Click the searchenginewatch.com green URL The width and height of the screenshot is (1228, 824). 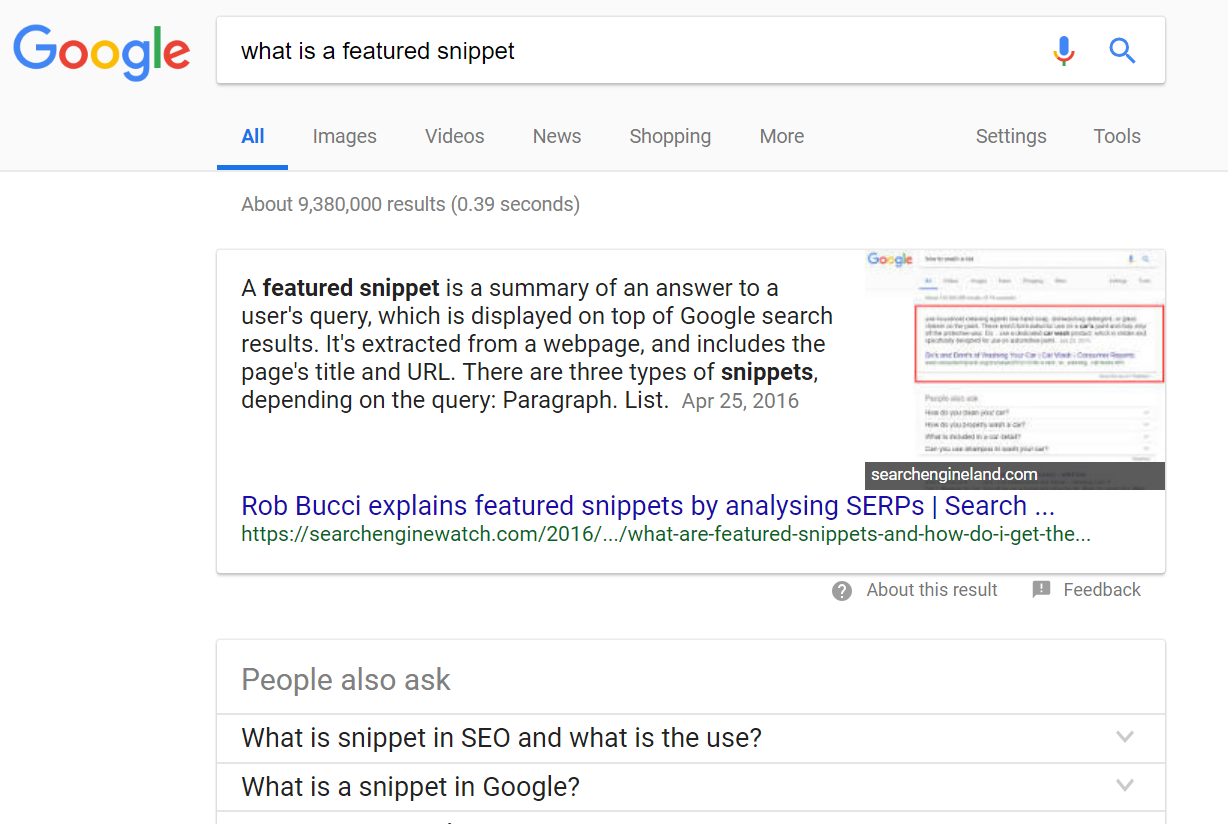666,534
